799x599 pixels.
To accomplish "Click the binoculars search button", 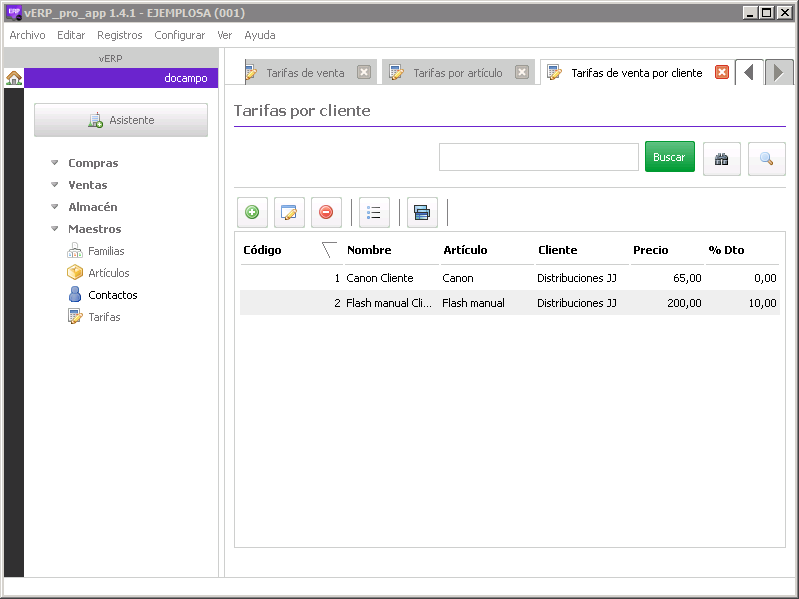I will click(x=722, y=159).
